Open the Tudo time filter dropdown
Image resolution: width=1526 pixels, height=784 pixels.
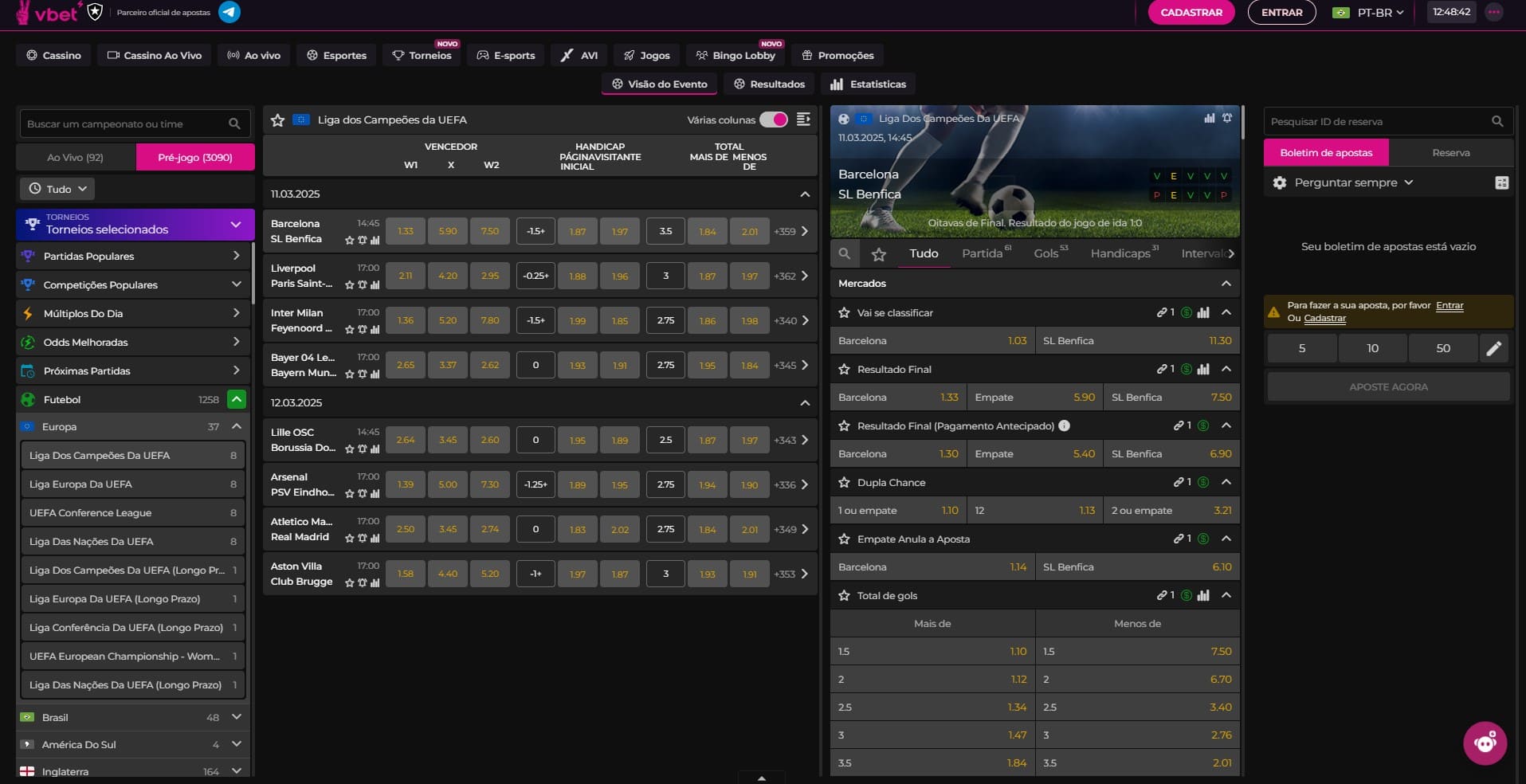57,189
